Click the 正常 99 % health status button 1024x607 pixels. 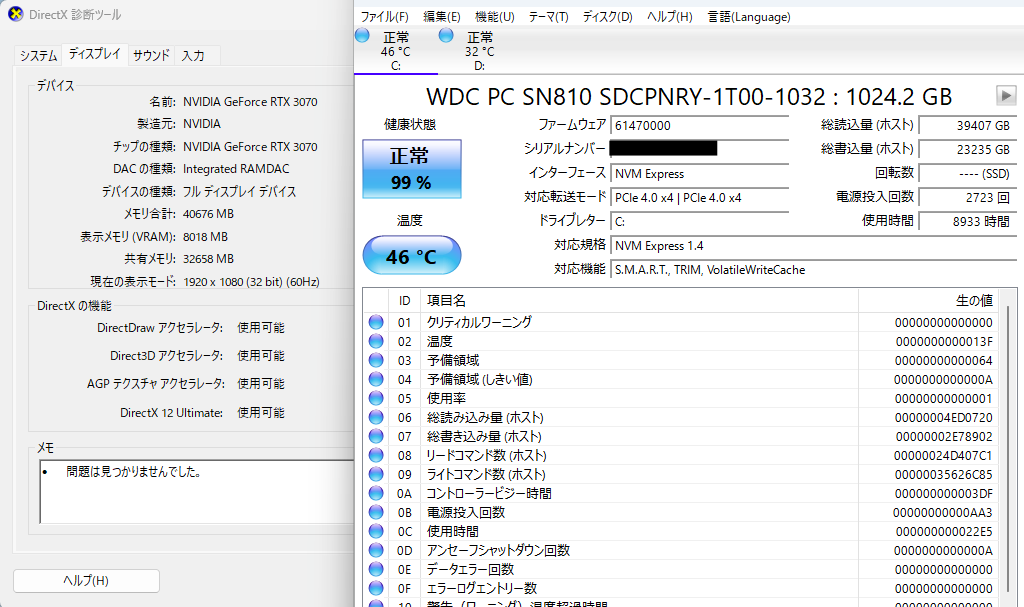[x=411, y=169]
